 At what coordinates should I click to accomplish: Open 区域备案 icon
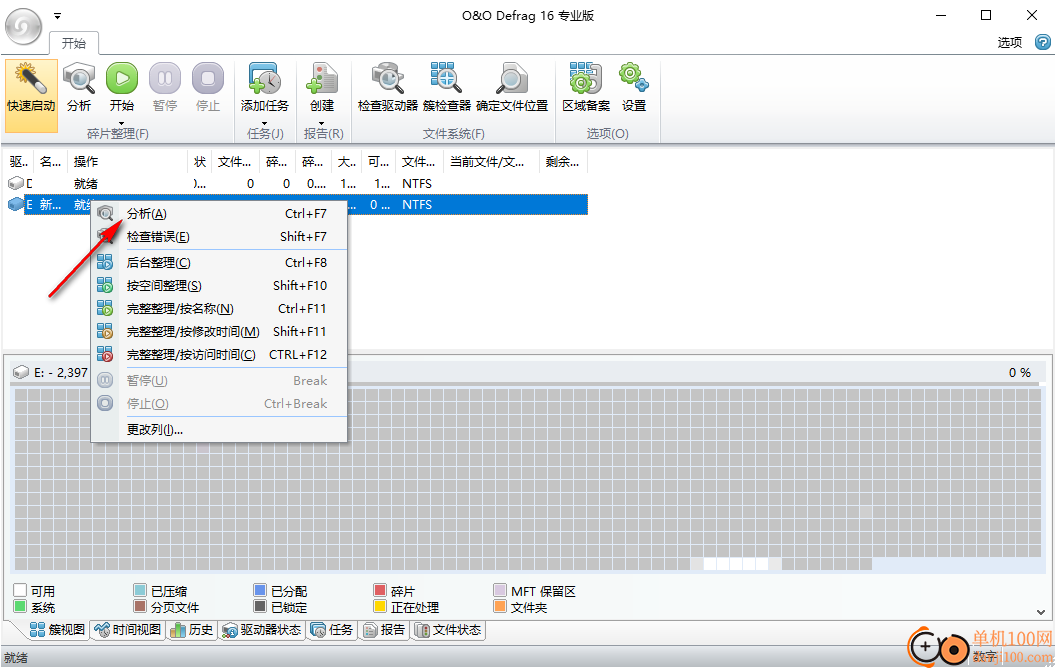(586, 79)
